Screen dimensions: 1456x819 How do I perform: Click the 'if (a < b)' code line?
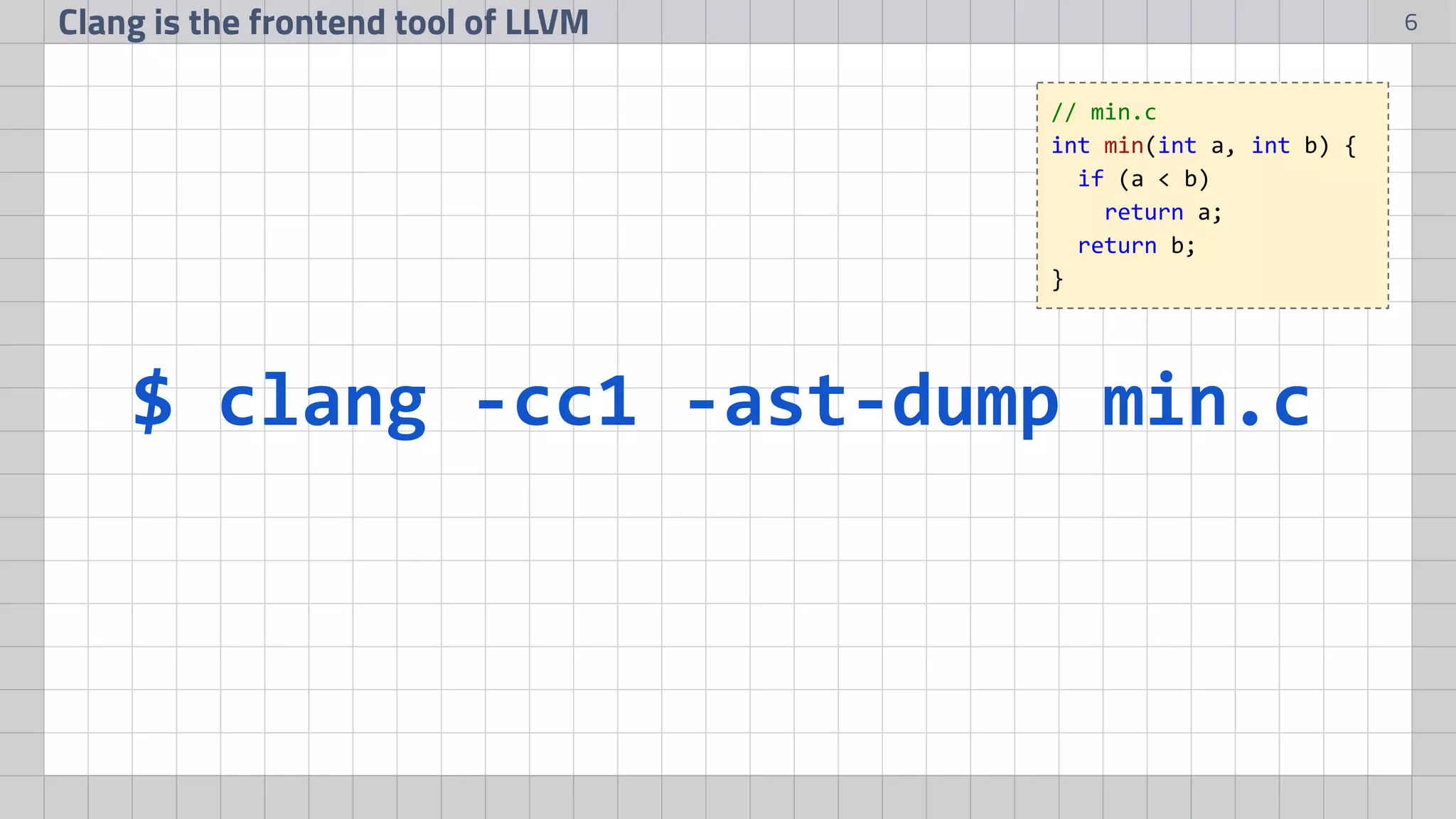(x=1143, y=179)
